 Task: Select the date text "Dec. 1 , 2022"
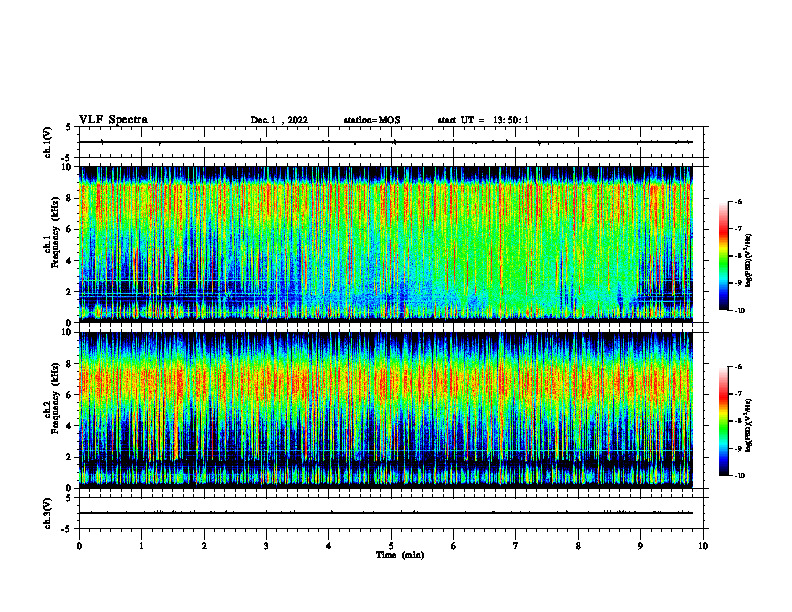279,120
